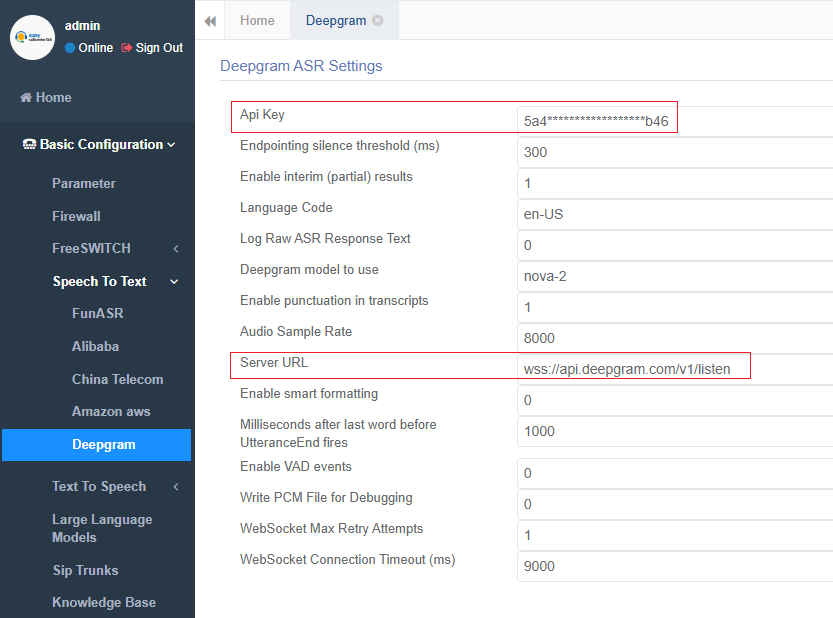Click the admin avatar logo
The height and width of the screenshot is (618, 833).
pyautogui.click(x=32, y=37)
